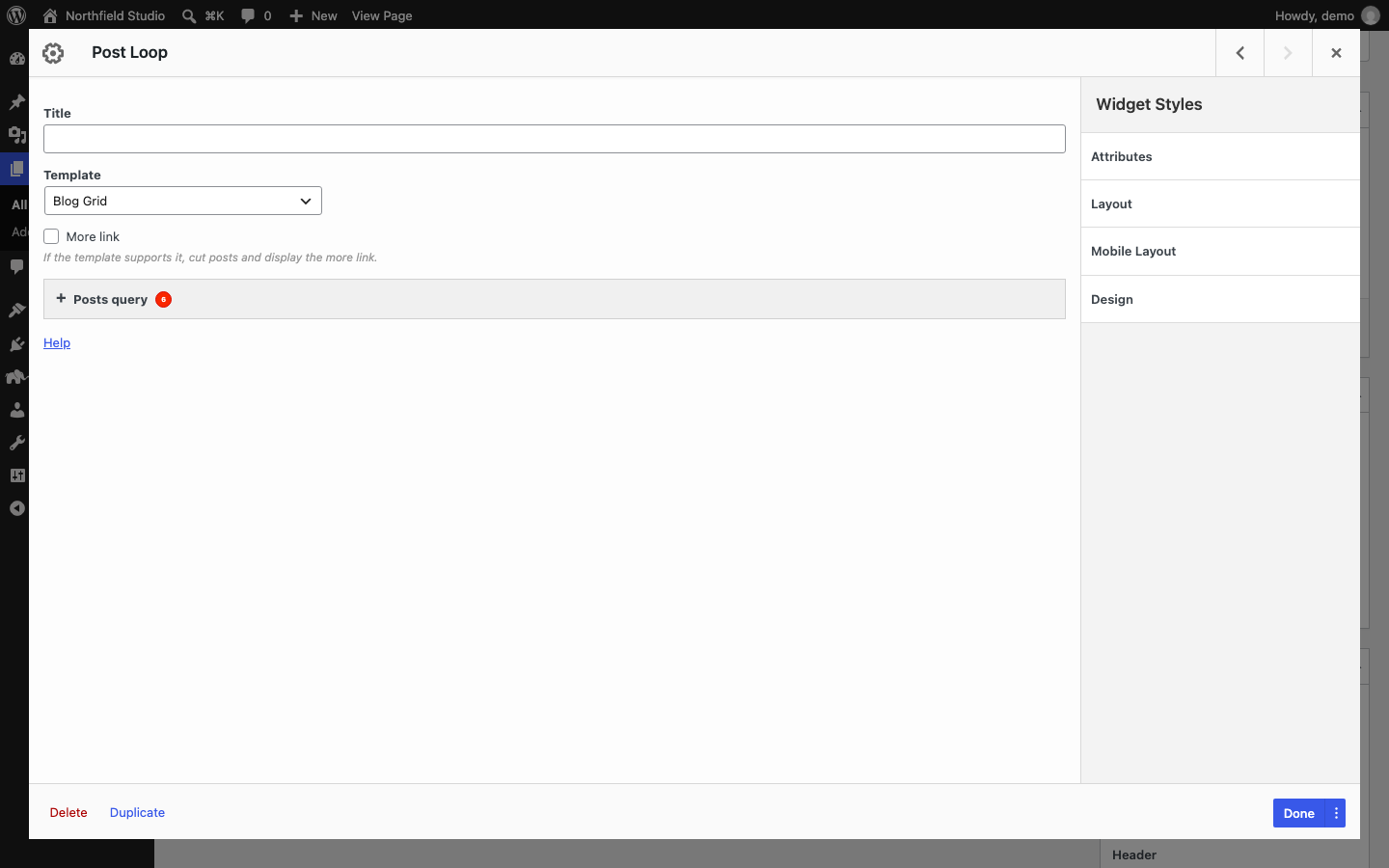
Task: Expand the Posts query section
Action: [555, 299]
